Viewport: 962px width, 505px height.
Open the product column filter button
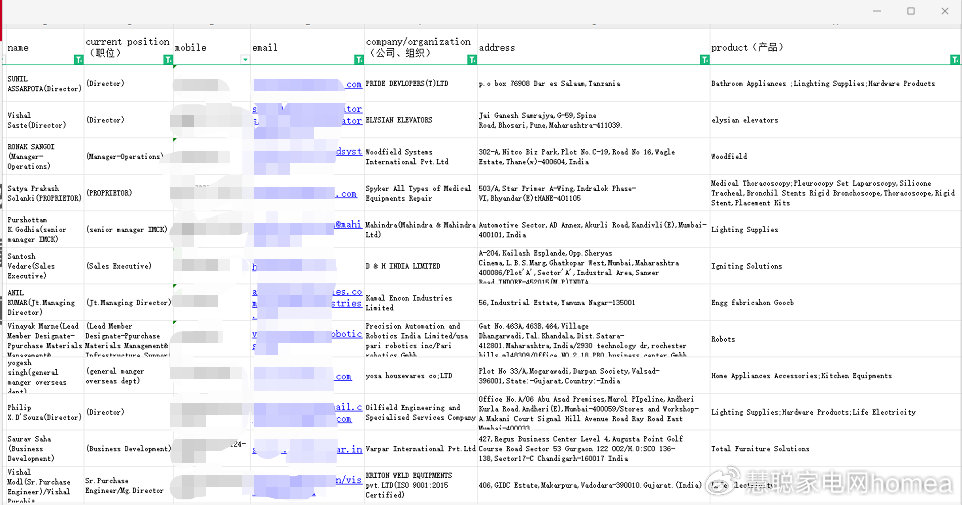pos(955,60)
